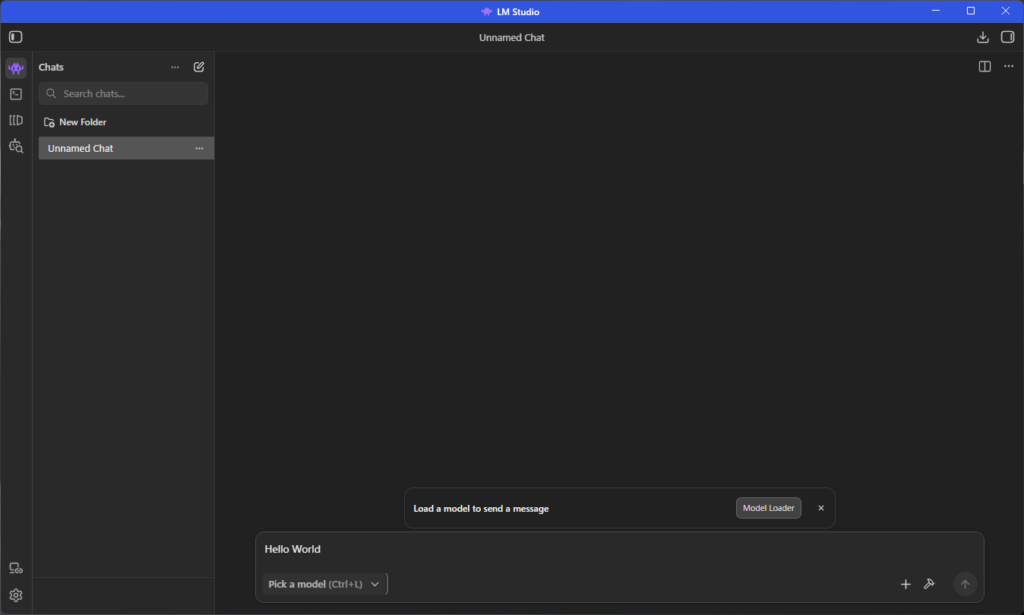The width and height of the screenshot is (1024, 615).
Task: Open the chat area three-dot options menu at top right
Action: tap(1008, 67)
